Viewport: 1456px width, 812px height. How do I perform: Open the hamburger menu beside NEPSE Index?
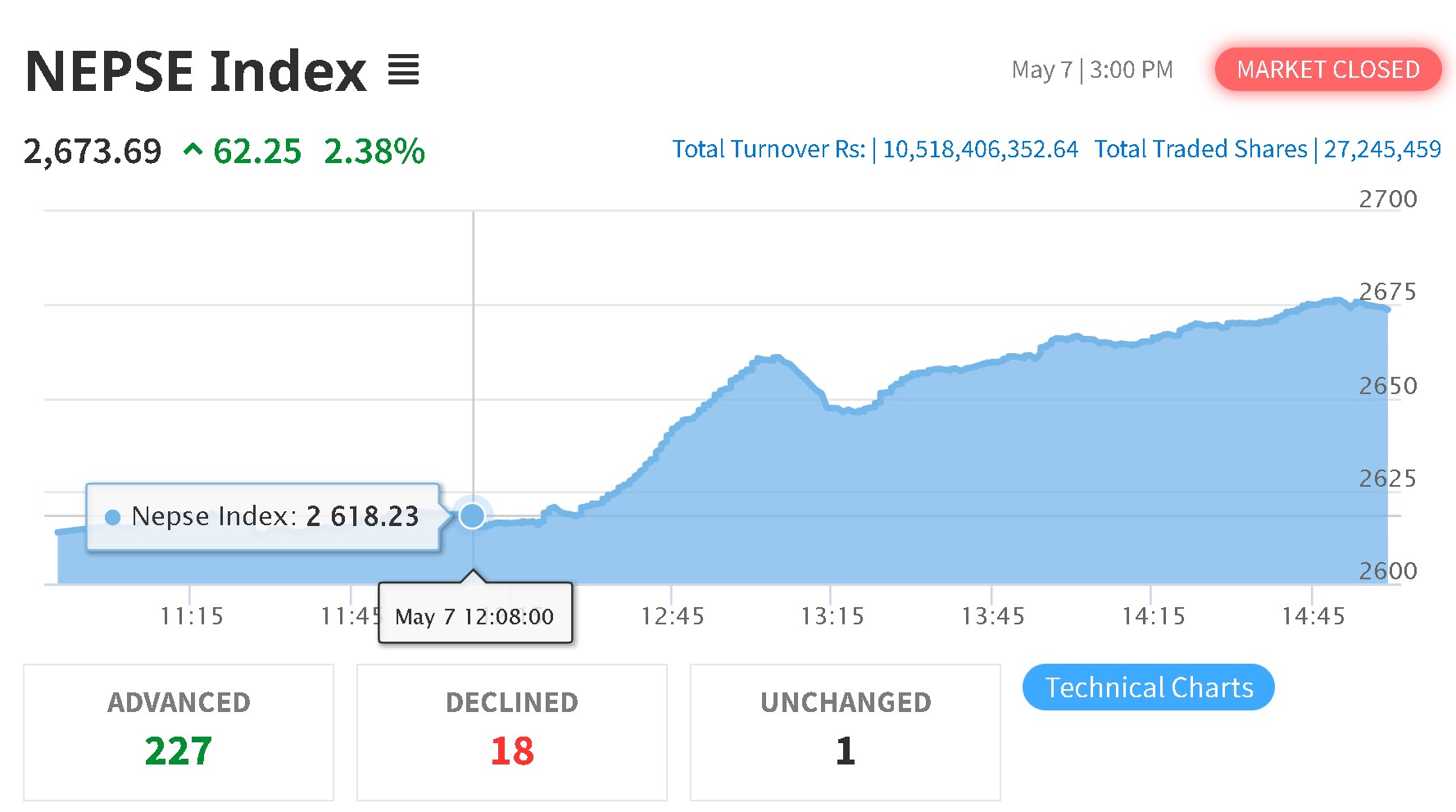[x=403, y=70]
